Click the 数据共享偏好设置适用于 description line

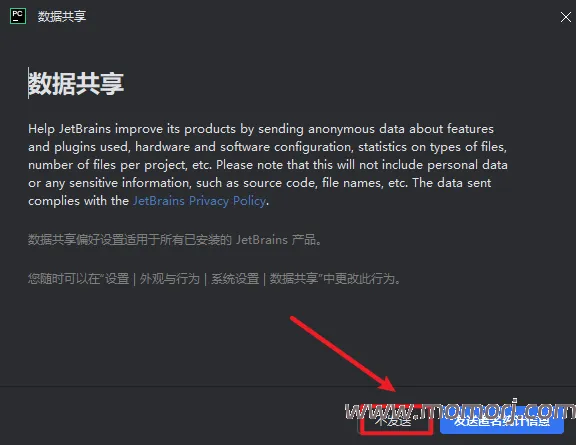175,240
